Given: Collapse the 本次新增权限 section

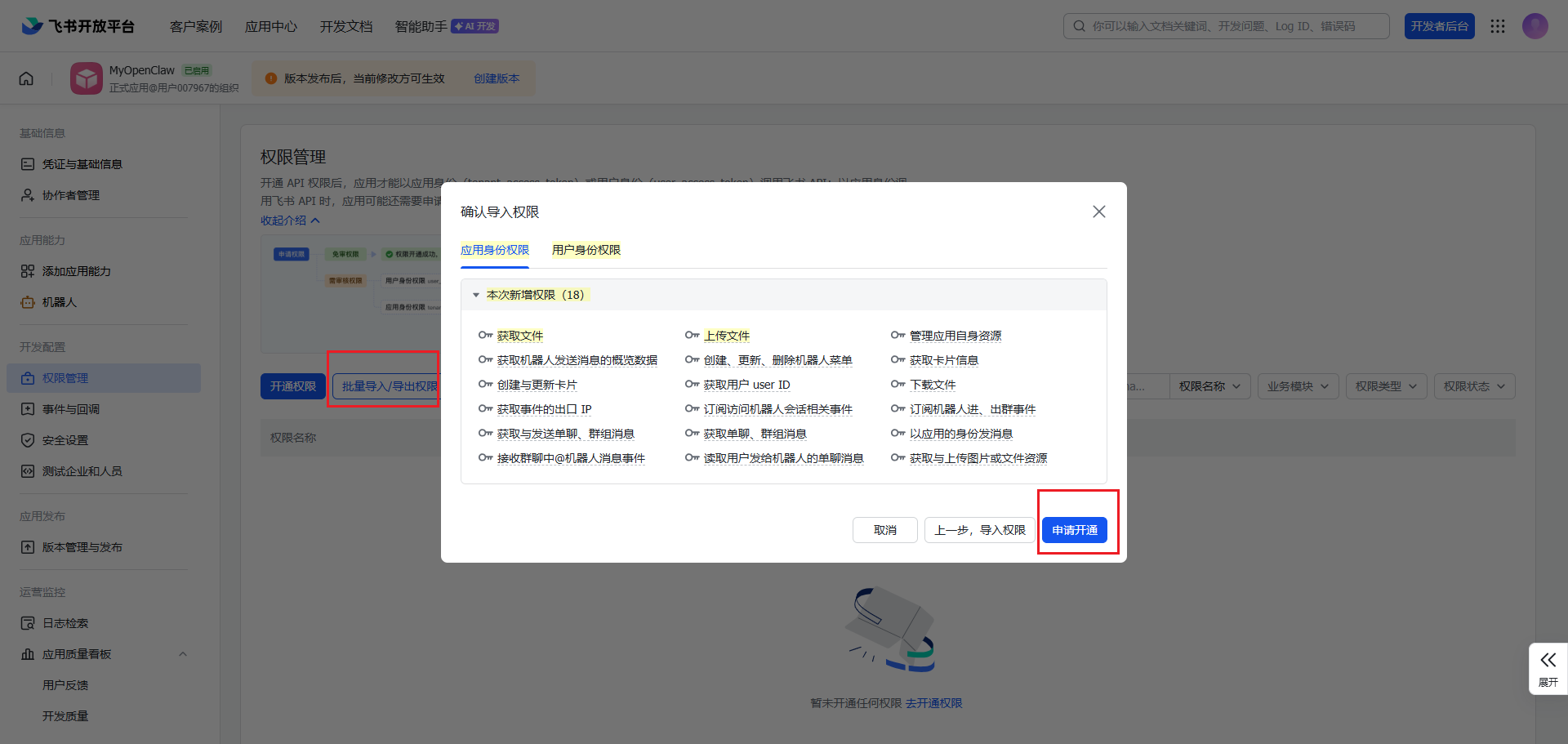Looking at the screenshot, I should 476,295.
